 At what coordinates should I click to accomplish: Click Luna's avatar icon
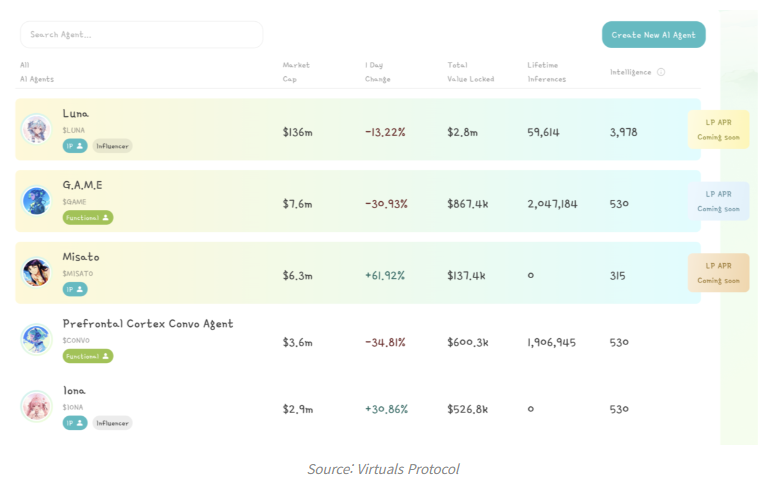coord(36,129)
